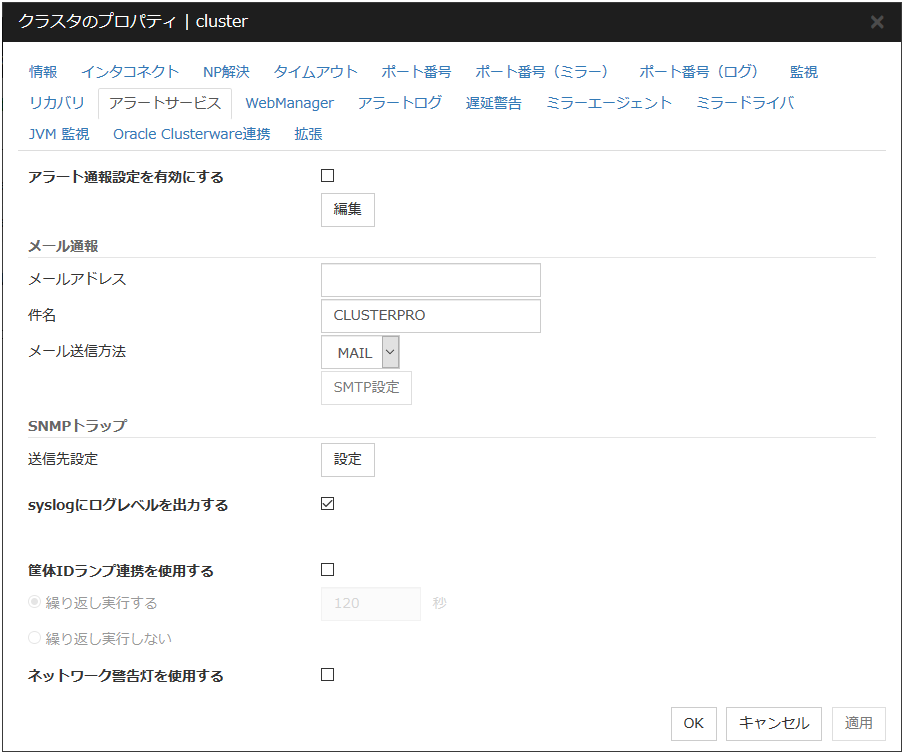
Task: Open the NP解決 tab
Action: [226, 72]
